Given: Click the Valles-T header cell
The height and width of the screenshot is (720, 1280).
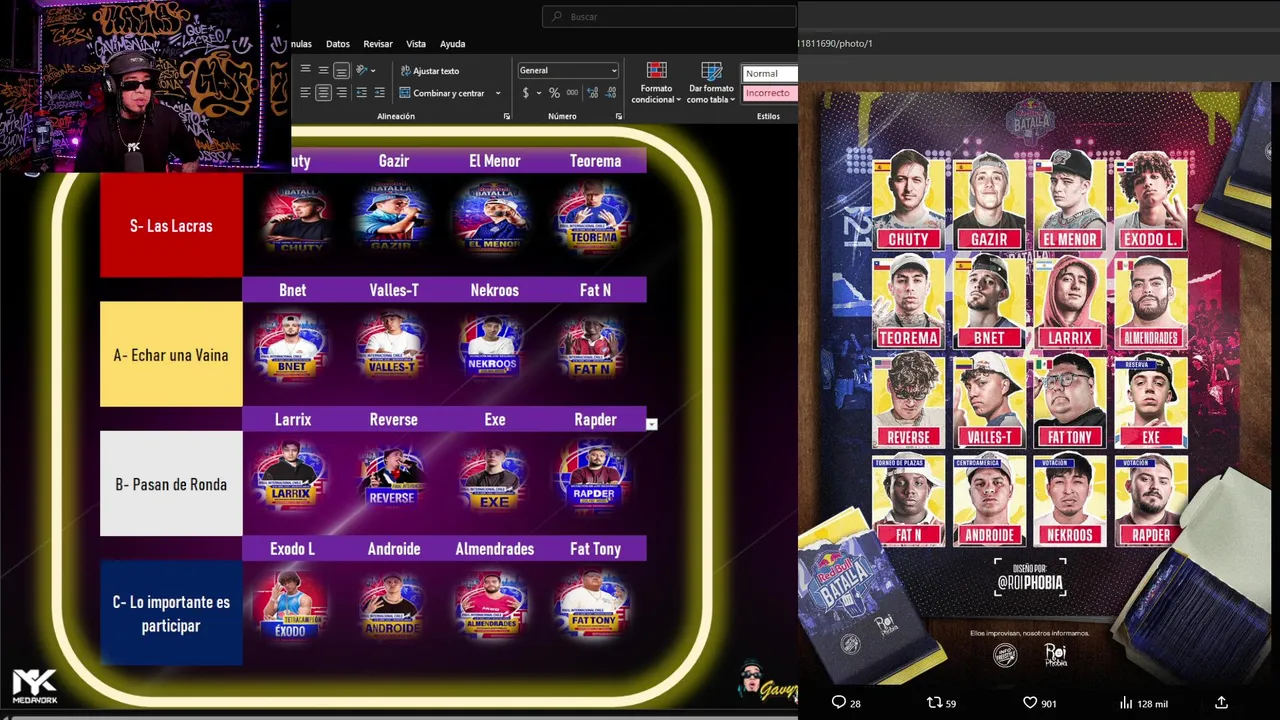Looking at the screenshot, I should 394,290.
